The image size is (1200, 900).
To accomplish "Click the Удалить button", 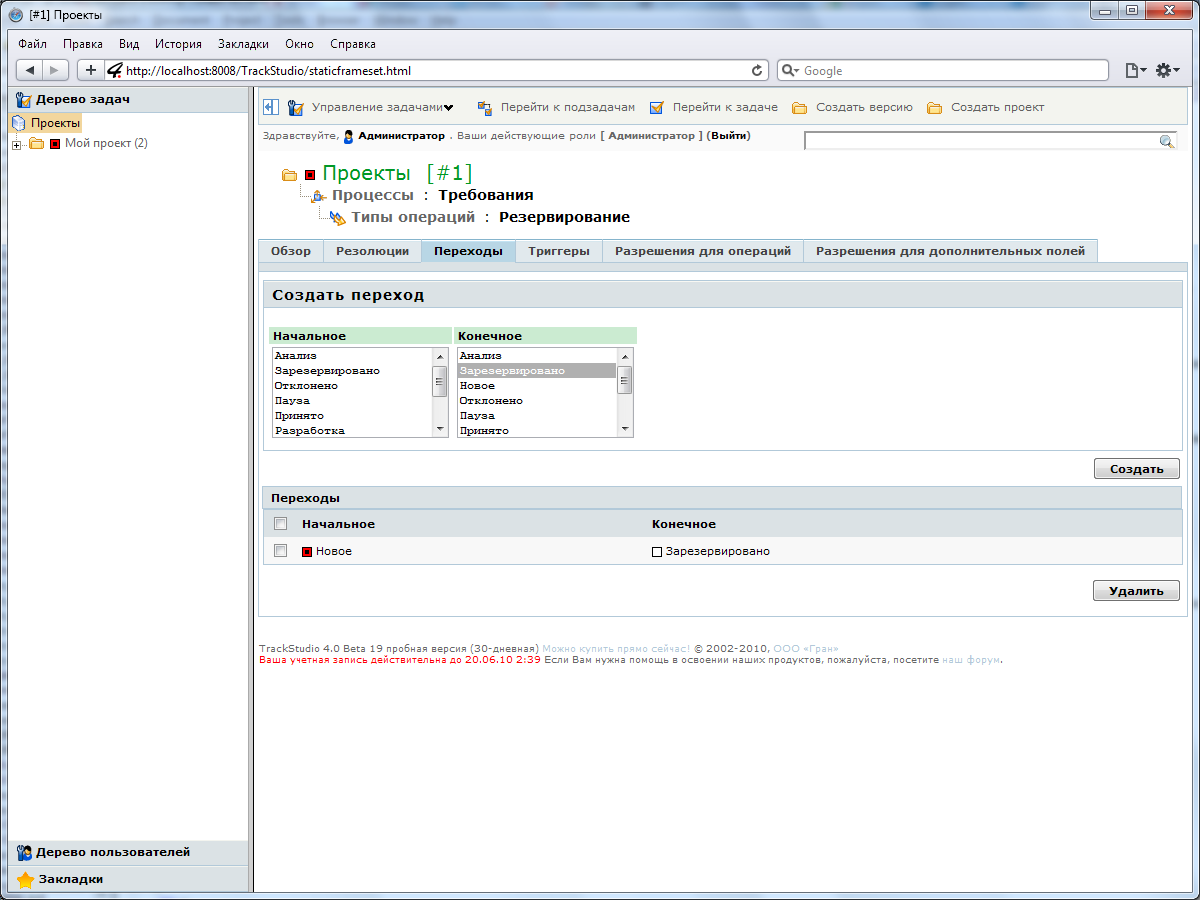I will coord(1137,591).
